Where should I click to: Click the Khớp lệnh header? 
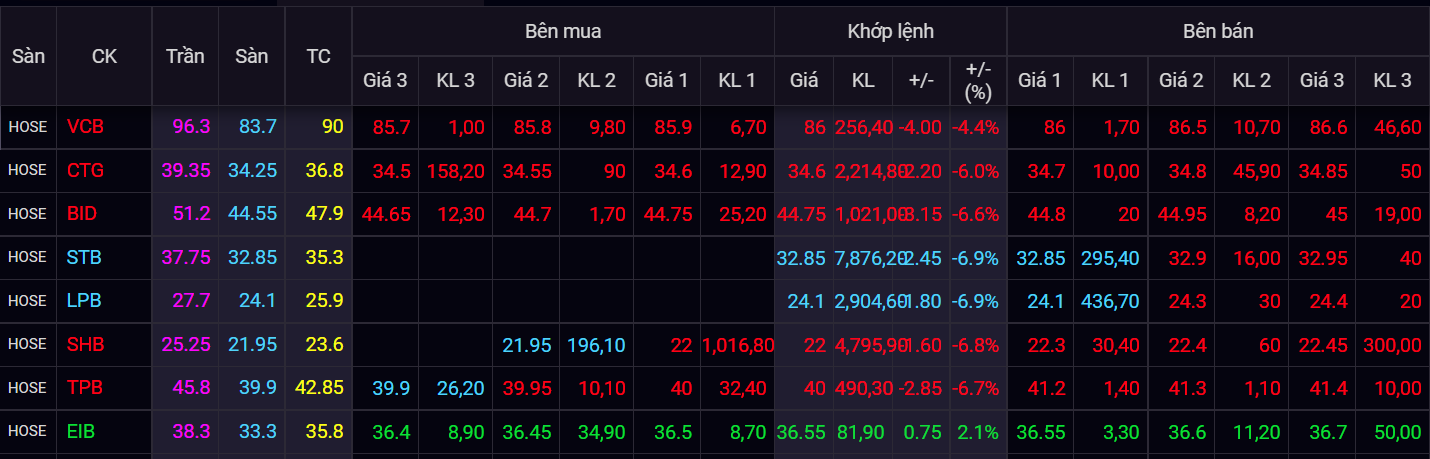[x=890, y=32]
